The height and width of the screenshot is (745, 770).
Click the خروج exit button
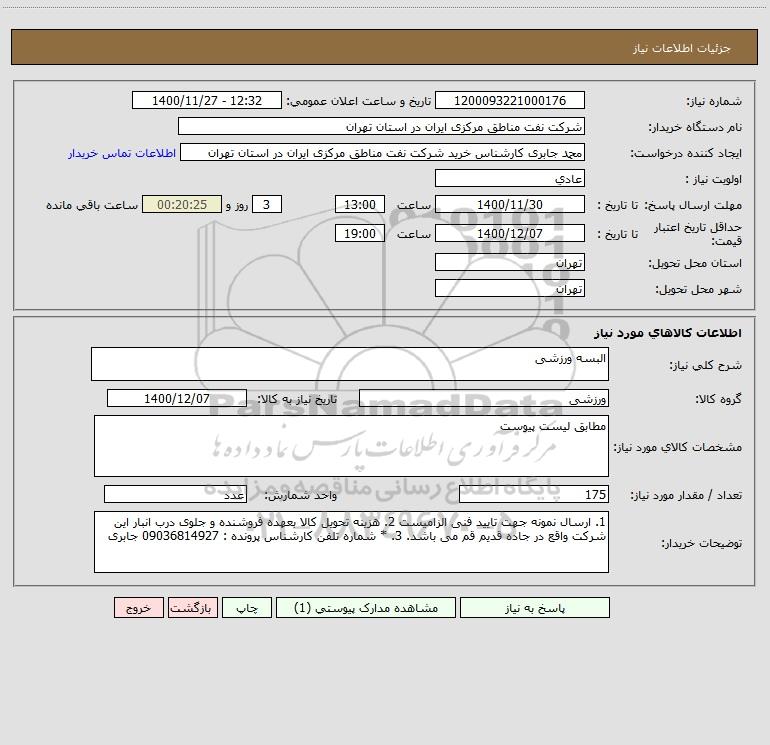138,608
